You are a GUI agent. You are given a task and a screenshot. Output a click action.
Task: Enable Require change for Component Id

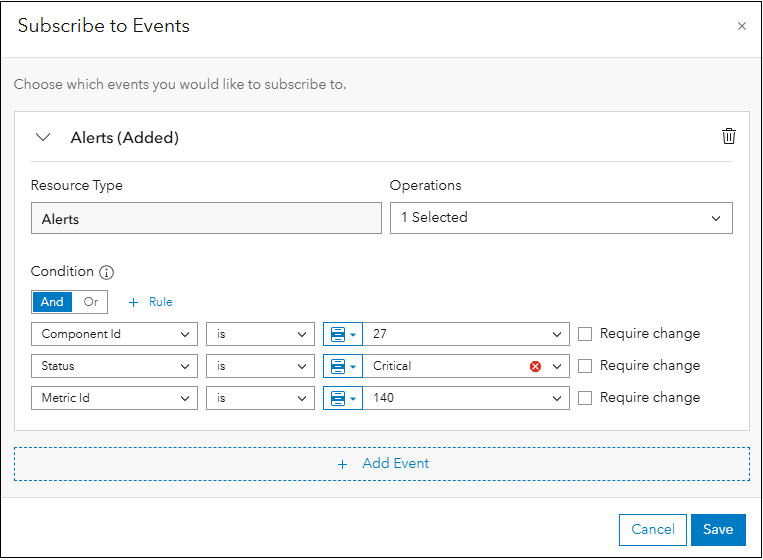(586, 334)
